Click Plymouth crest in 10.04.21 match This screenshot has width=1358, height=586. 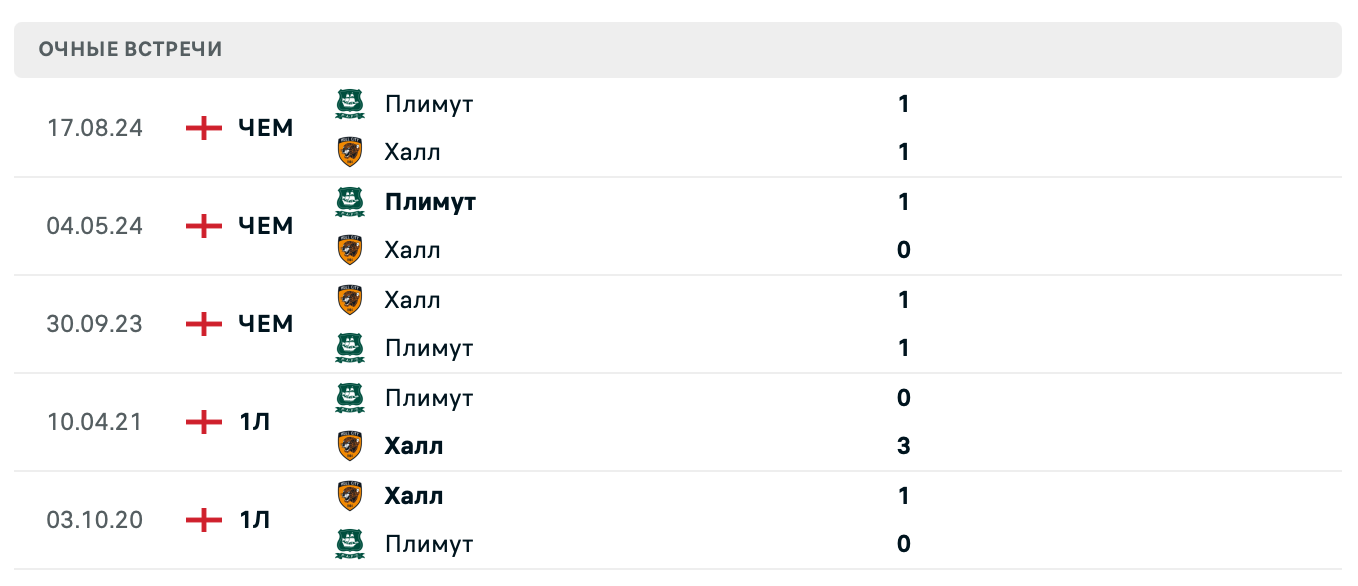pyautogui.click(x=349, y=398)
